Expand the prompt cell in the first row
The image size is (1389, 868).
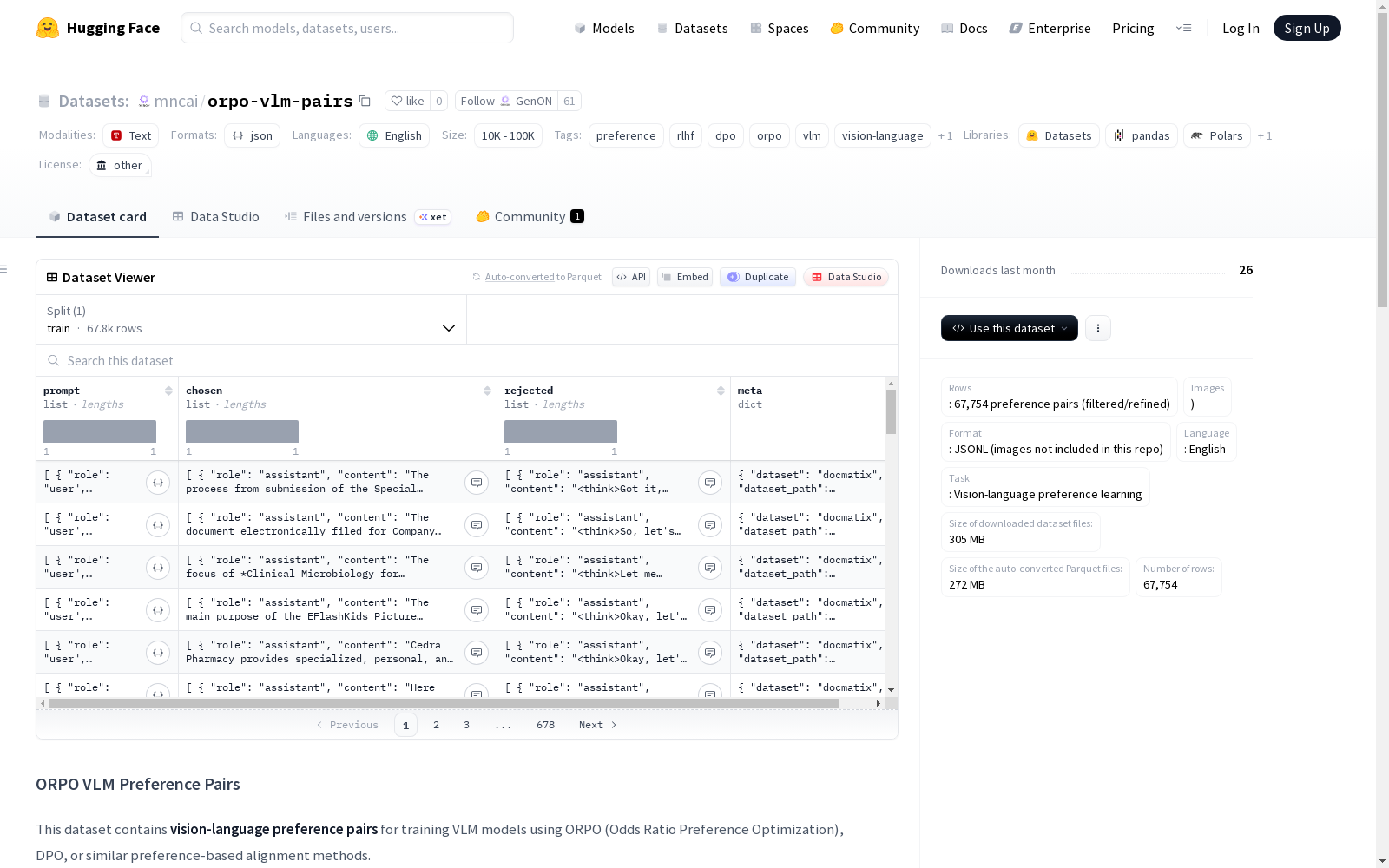pos(158,483)
